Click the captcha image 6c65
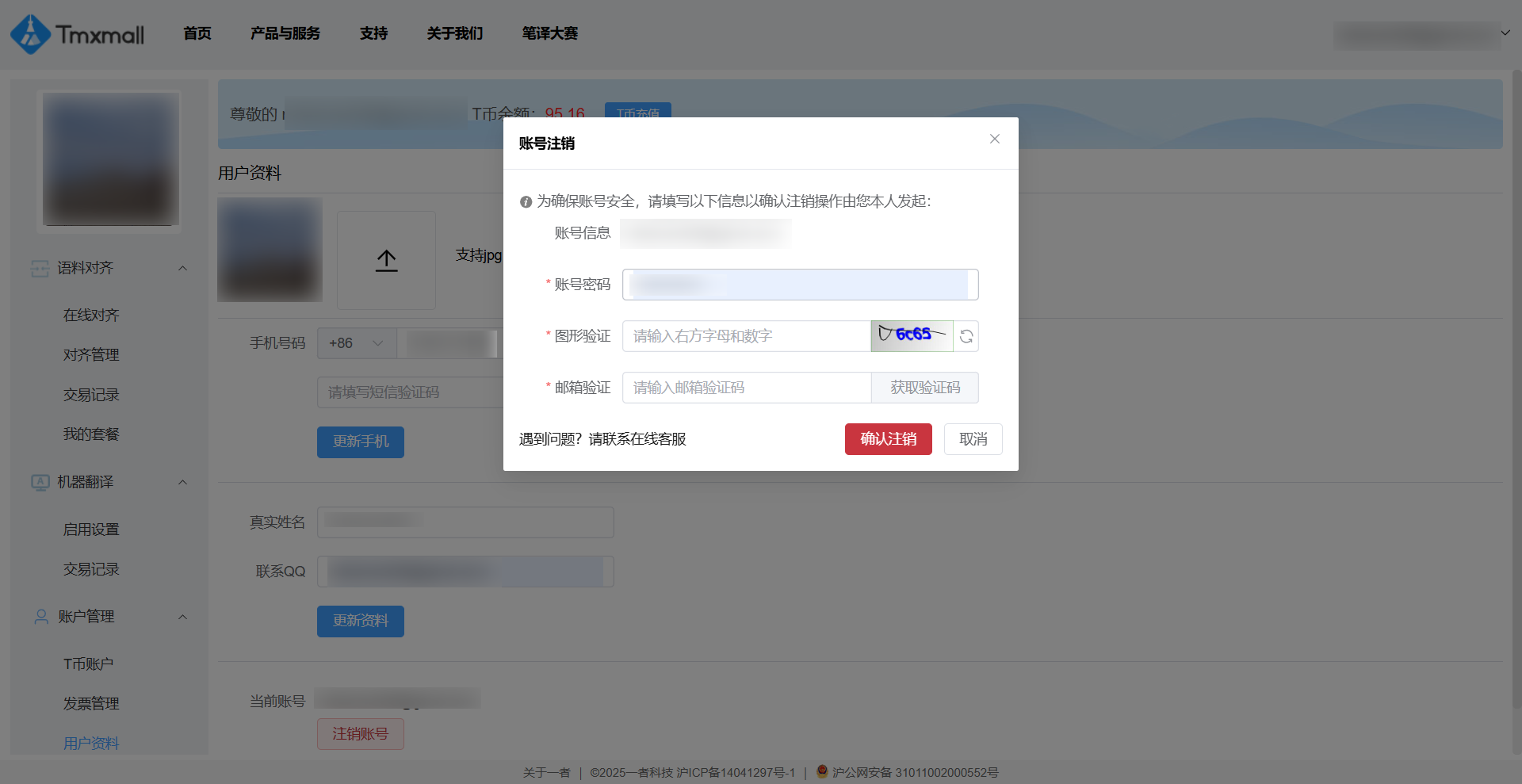Image resolution: width=1522 pixels, height=784 pixels. (x=912, y=336)
